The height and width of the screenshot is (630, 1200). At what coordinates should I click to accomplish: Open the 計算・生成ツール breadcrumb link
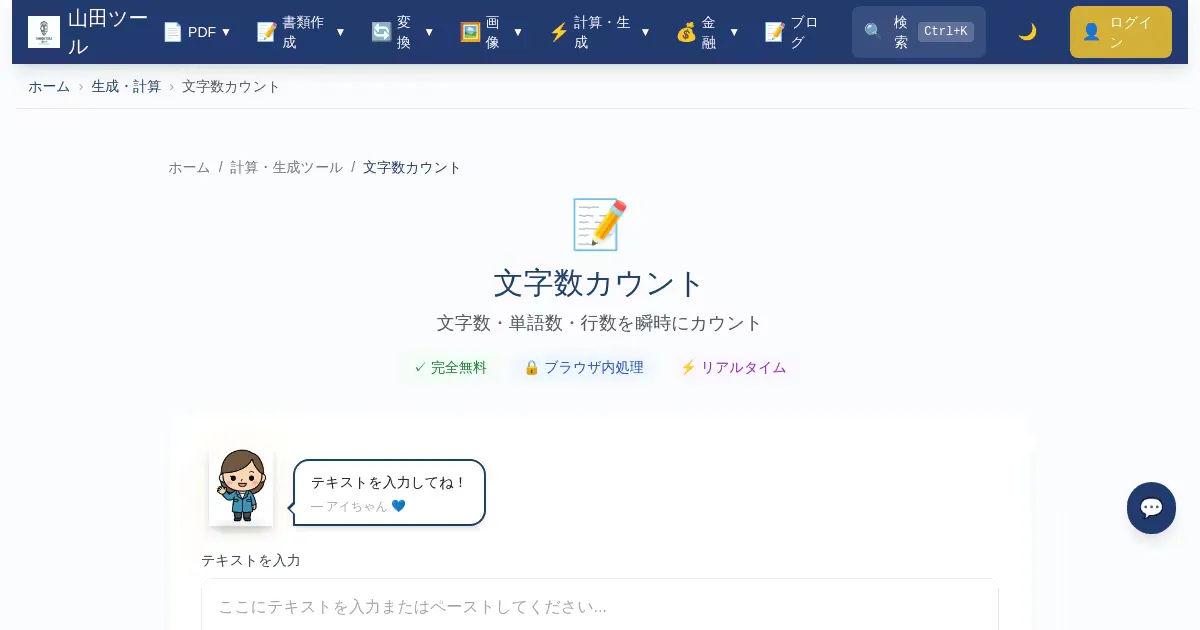point(286,168)
